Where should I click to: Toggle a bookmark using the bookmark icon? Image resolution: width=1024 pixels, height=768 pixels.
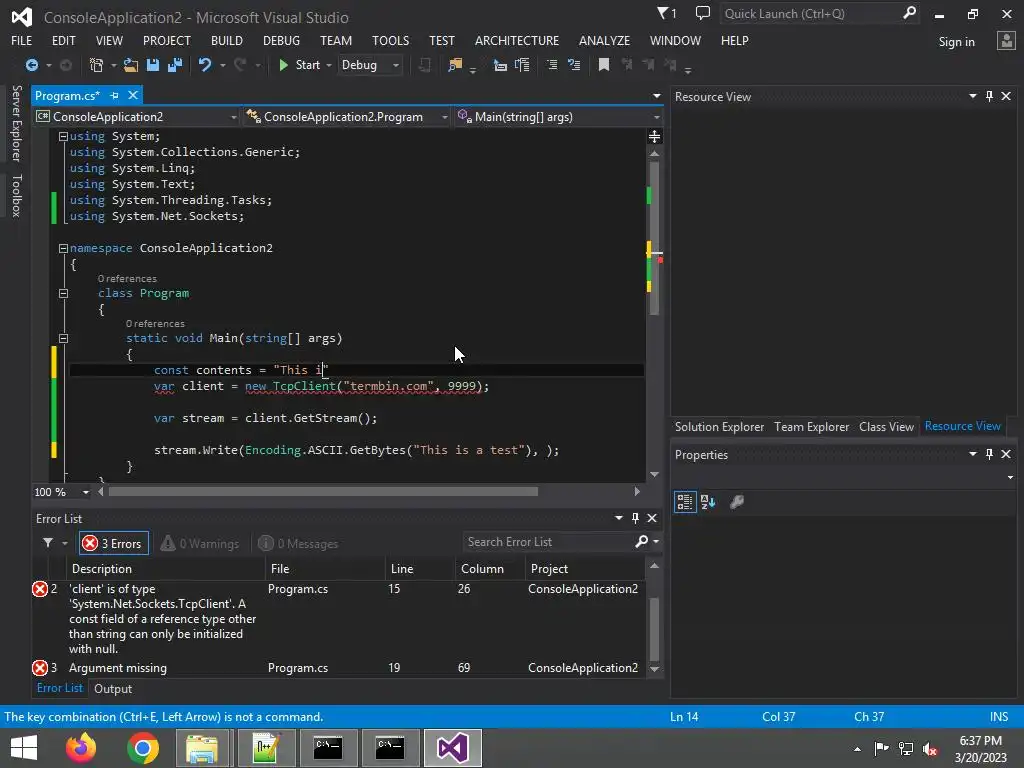point(604,65)
